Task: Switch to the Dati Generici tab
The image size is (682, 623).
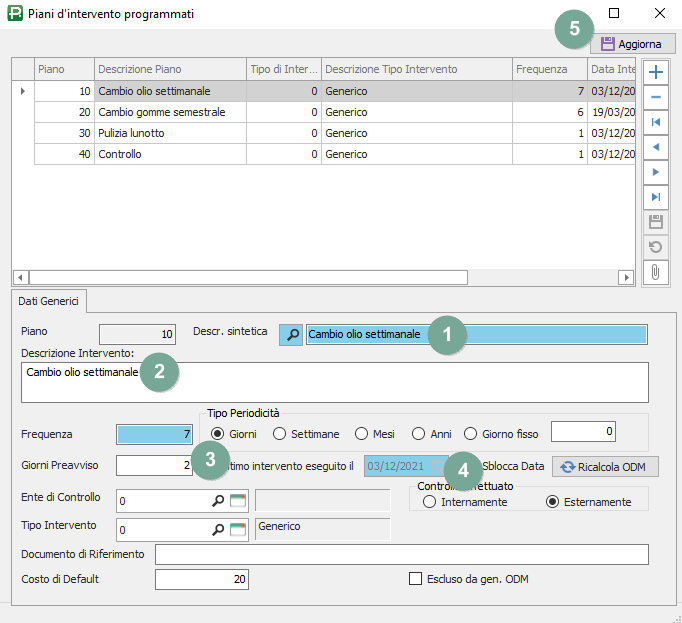Action: point(49,300)
